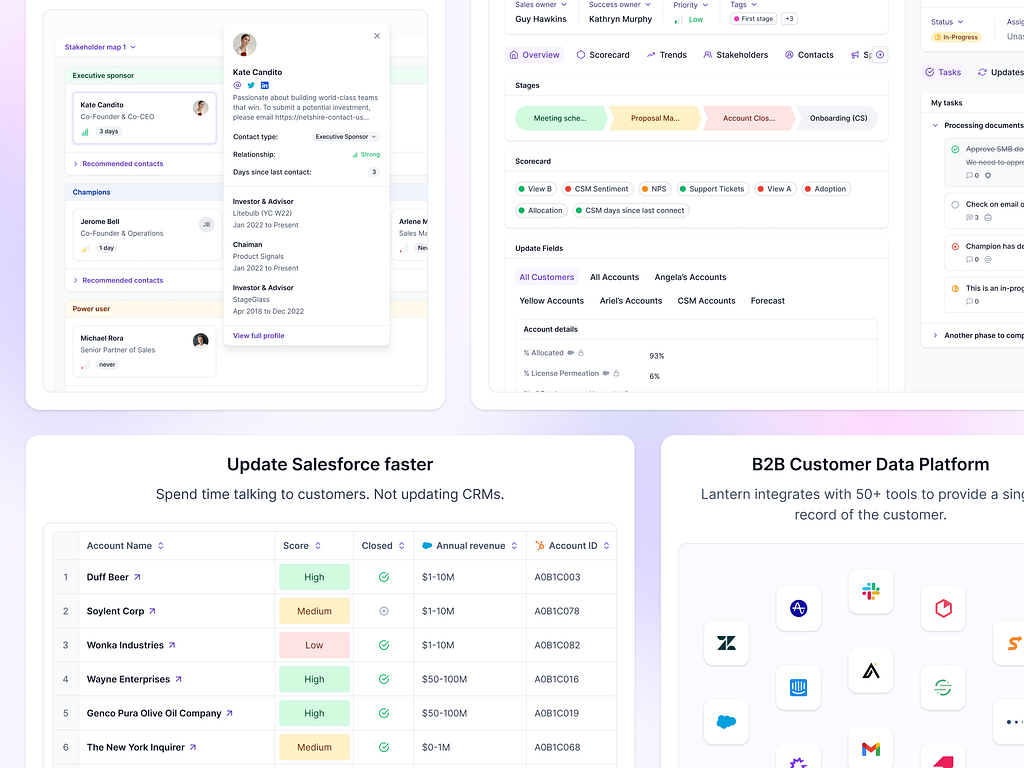Click the email icon on Kate's profile card
The image size is (1024, 768).
[237, 85]
